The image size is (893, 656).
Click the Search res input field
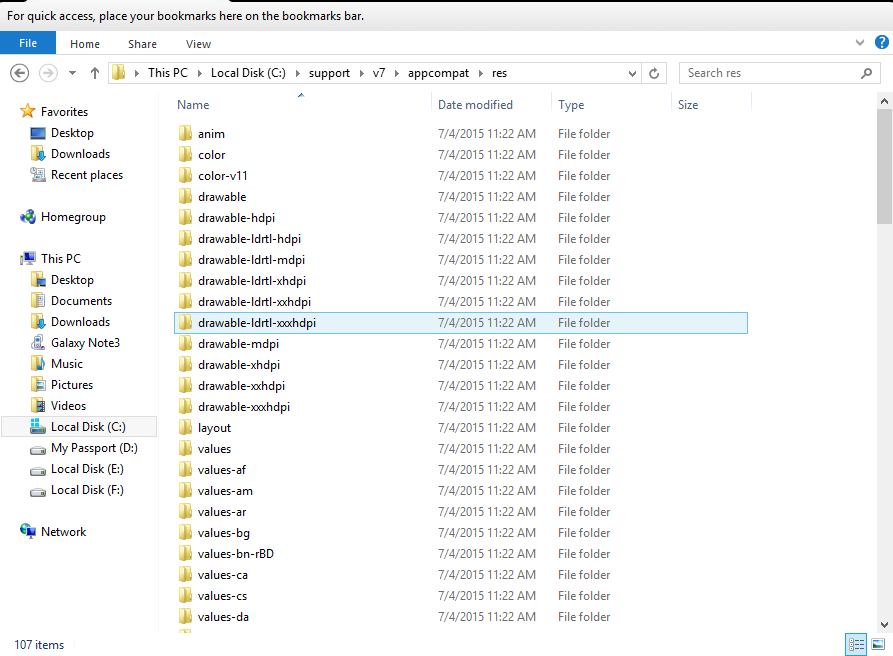pyautogui.click(x=765, y=73)
